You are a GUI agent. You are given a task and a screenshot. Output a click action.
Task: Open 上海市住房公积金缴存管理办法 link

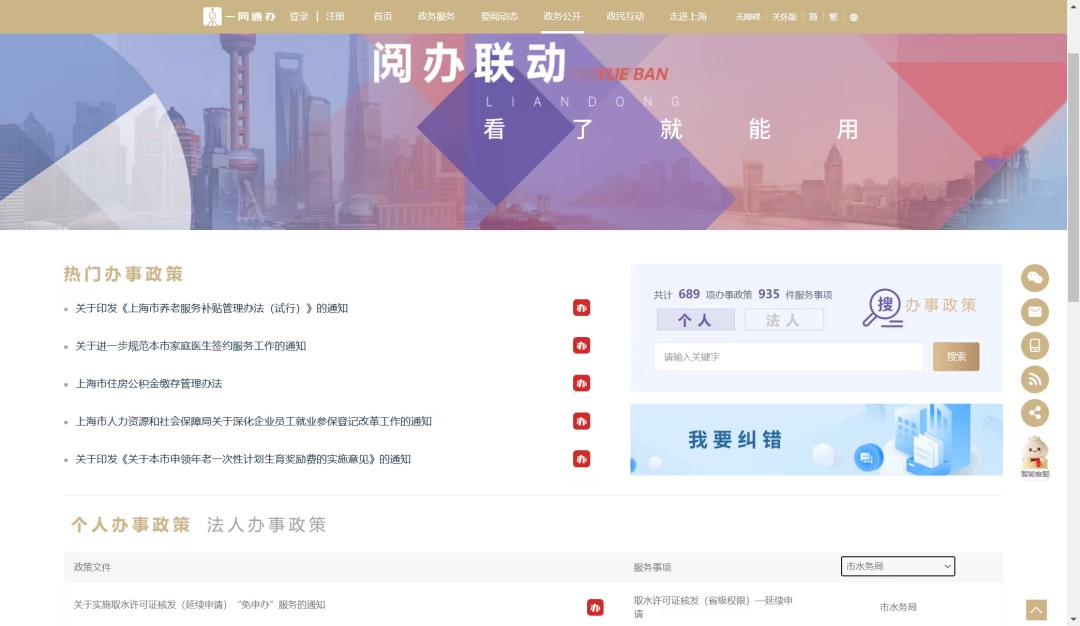click(x=149, y=384)
